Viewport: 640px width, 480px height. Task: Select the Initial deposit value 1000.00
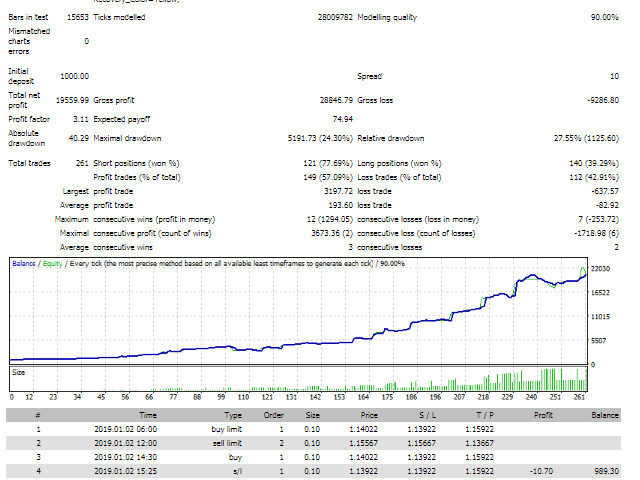74,76
